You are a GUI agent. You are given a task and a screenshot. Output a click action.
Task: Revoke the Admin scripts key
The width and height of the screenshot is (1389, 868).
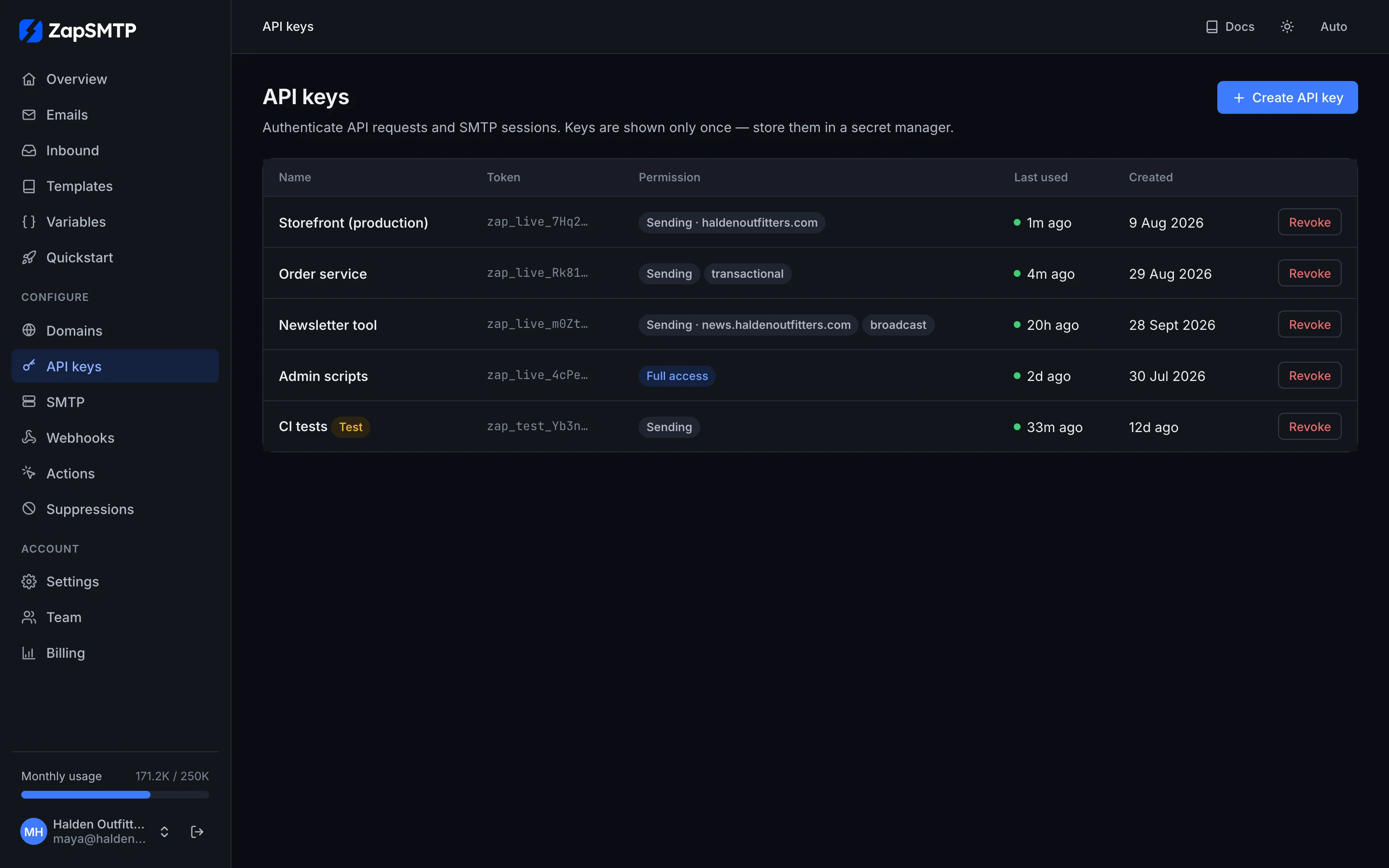click(x=1309, y=376)
